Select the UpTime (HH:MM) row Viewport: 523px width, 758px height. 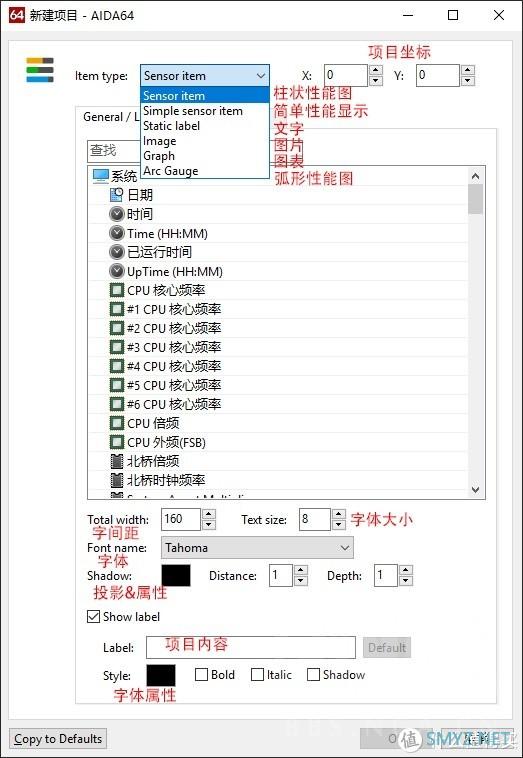point(278,271)
